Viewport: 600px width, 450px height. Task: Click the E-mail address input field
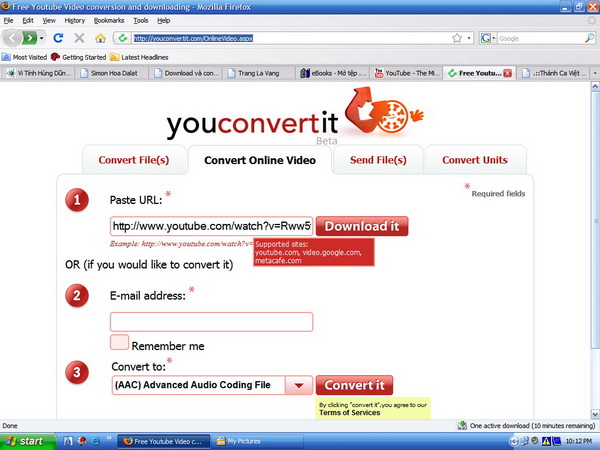[x=211, y=322]
